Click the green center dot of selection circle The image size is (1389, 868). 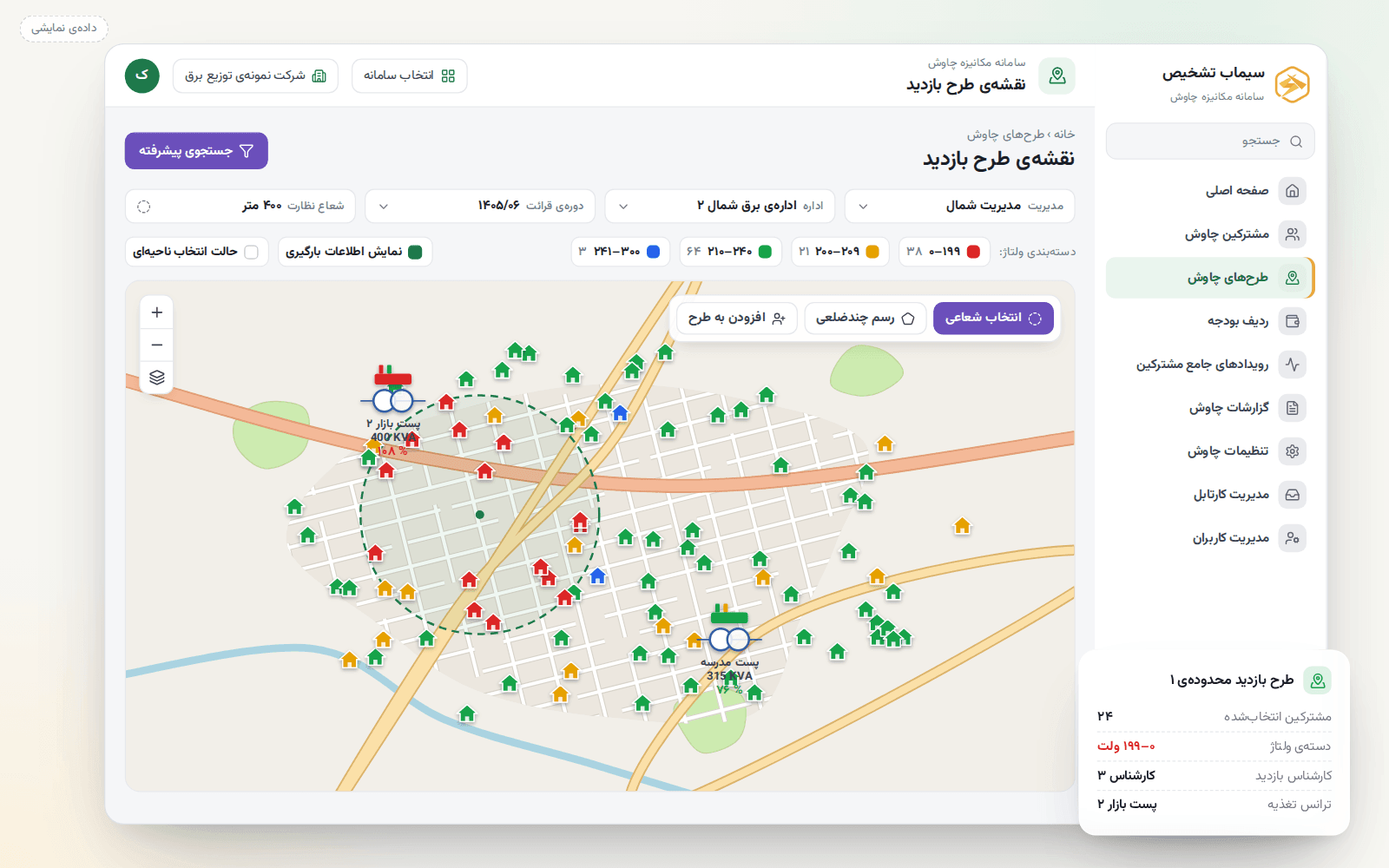(480, 515)
